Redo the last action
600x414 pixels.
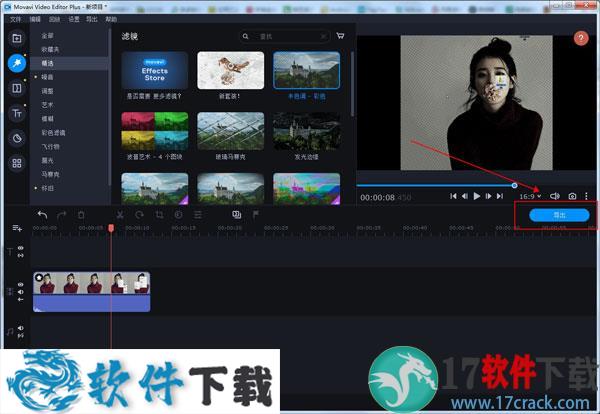[61, 215]
